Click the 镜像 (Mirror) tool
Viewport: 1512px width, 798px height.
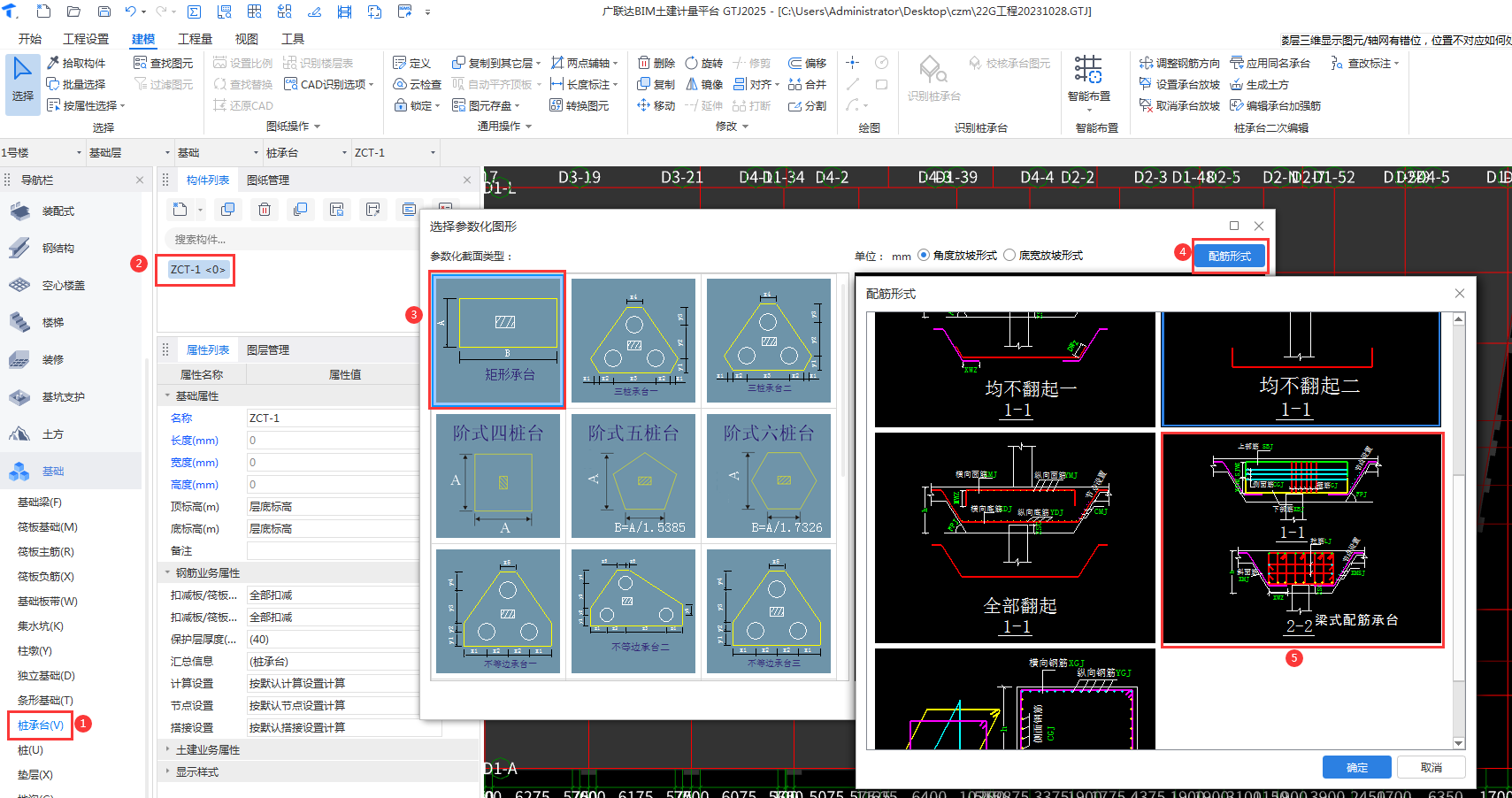tap(704, 84)
